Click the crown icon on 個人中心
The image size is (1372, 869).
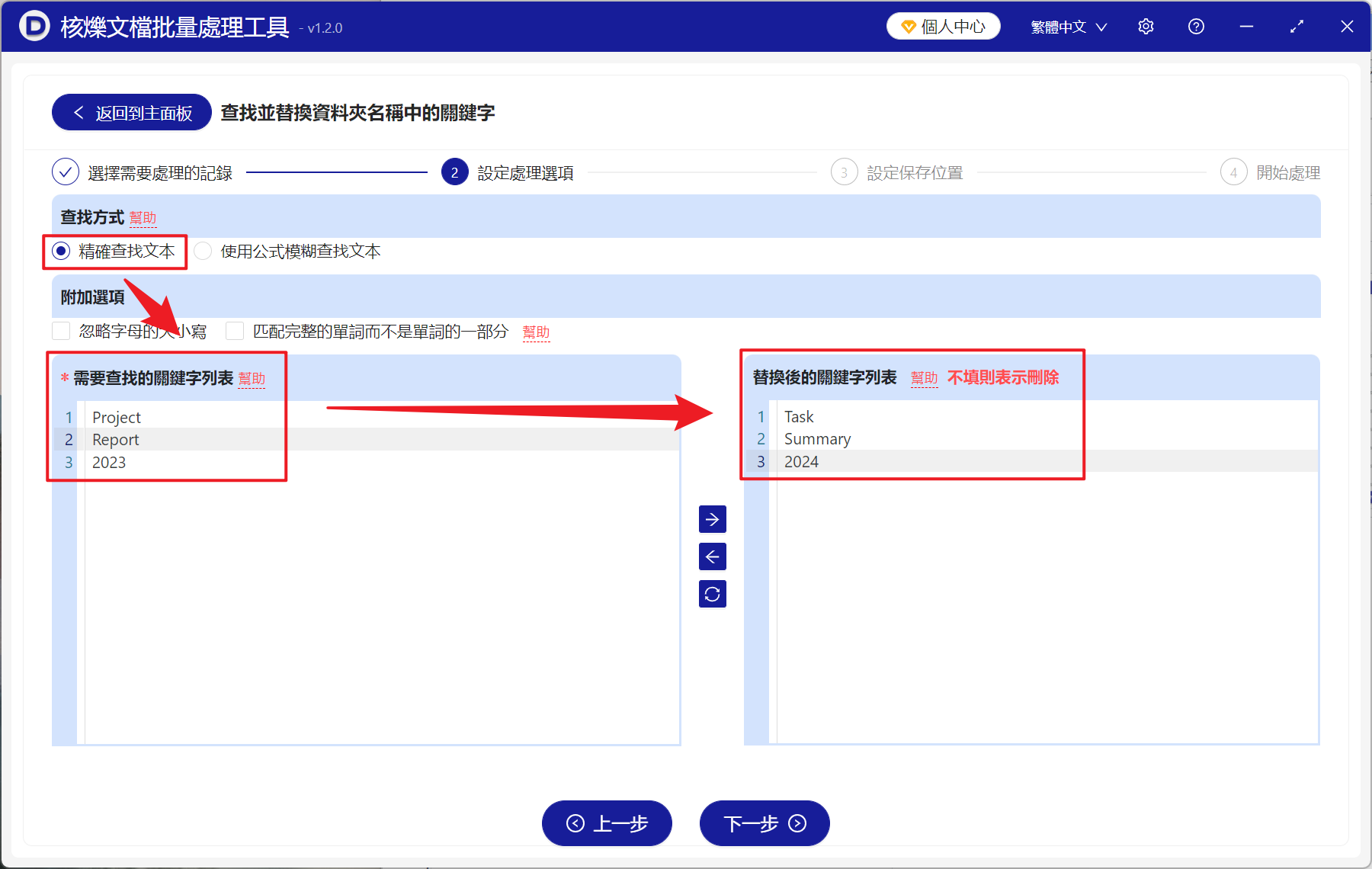tap(907, 25)
